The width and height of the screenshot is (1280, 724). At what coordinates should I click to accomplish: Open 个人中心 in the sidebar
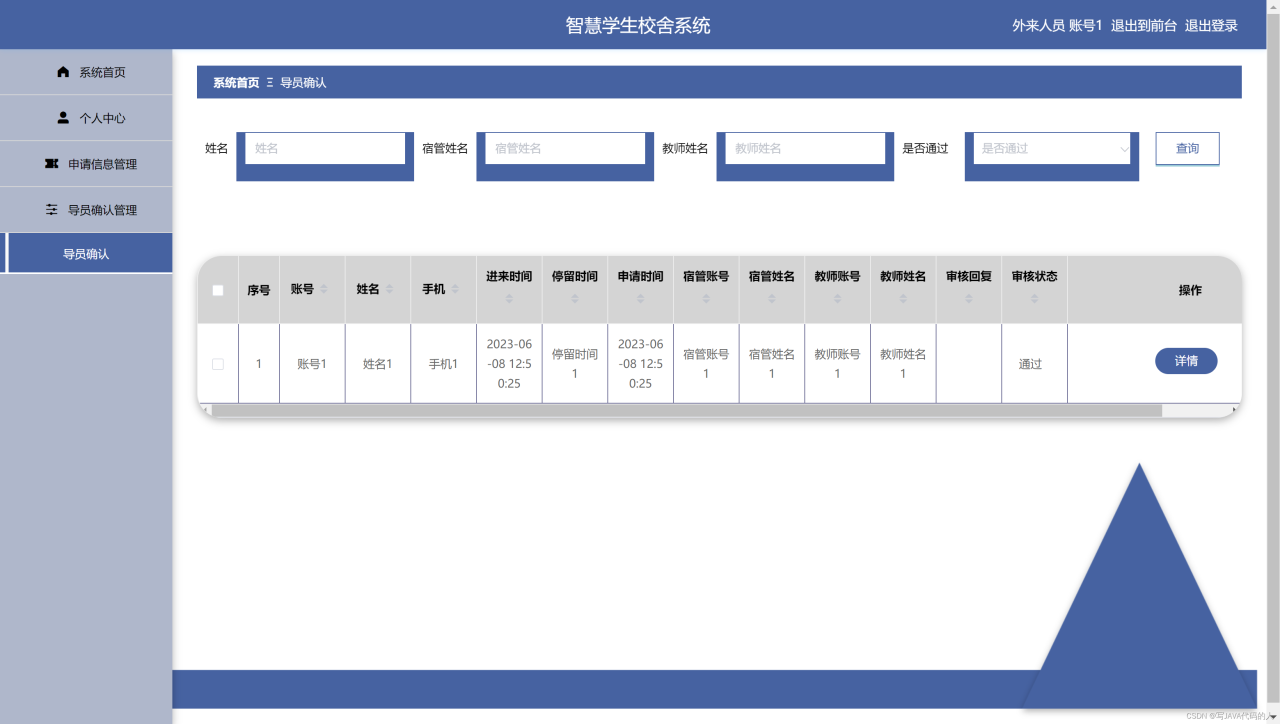pos(86,118)
